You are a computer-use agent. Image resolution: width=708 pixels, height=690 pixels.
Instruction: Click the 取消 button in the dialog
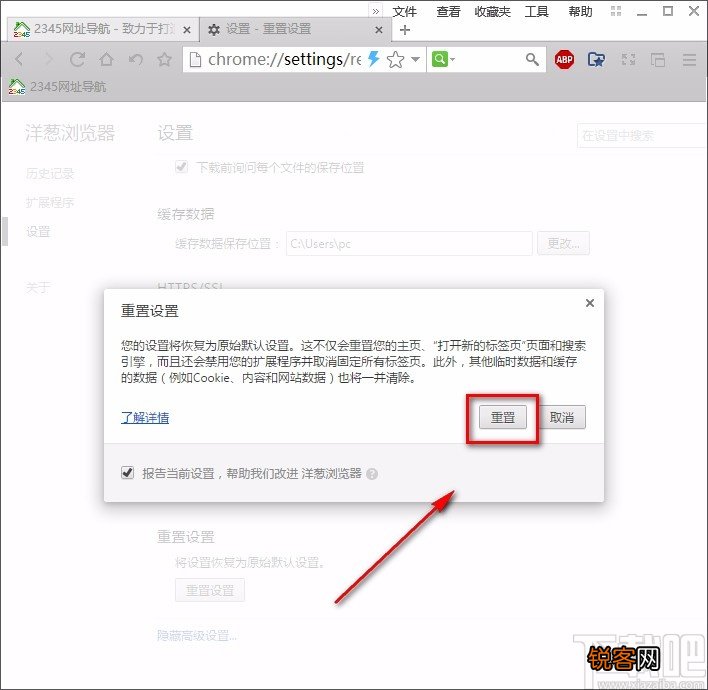(x=562, y=417)
